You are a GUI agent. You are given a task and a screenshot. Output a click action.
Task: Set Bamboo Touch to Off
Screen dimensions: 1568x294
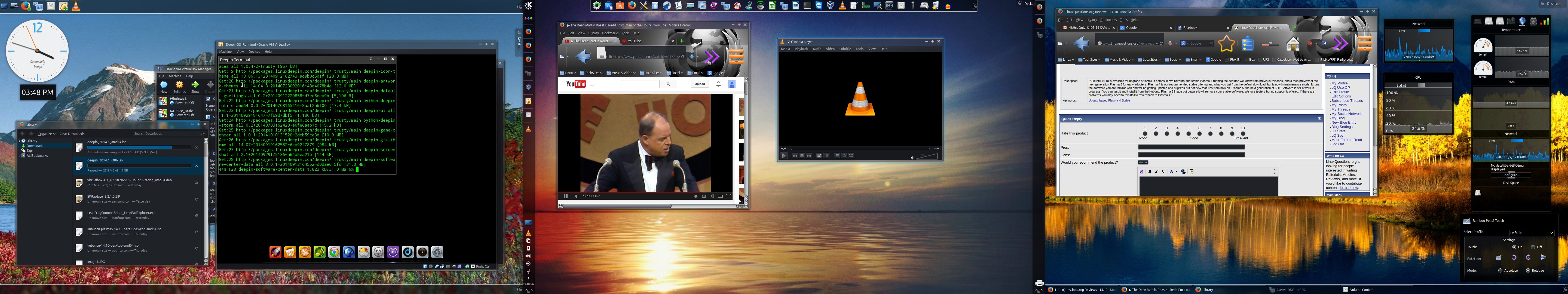(x=1533, y=247)
